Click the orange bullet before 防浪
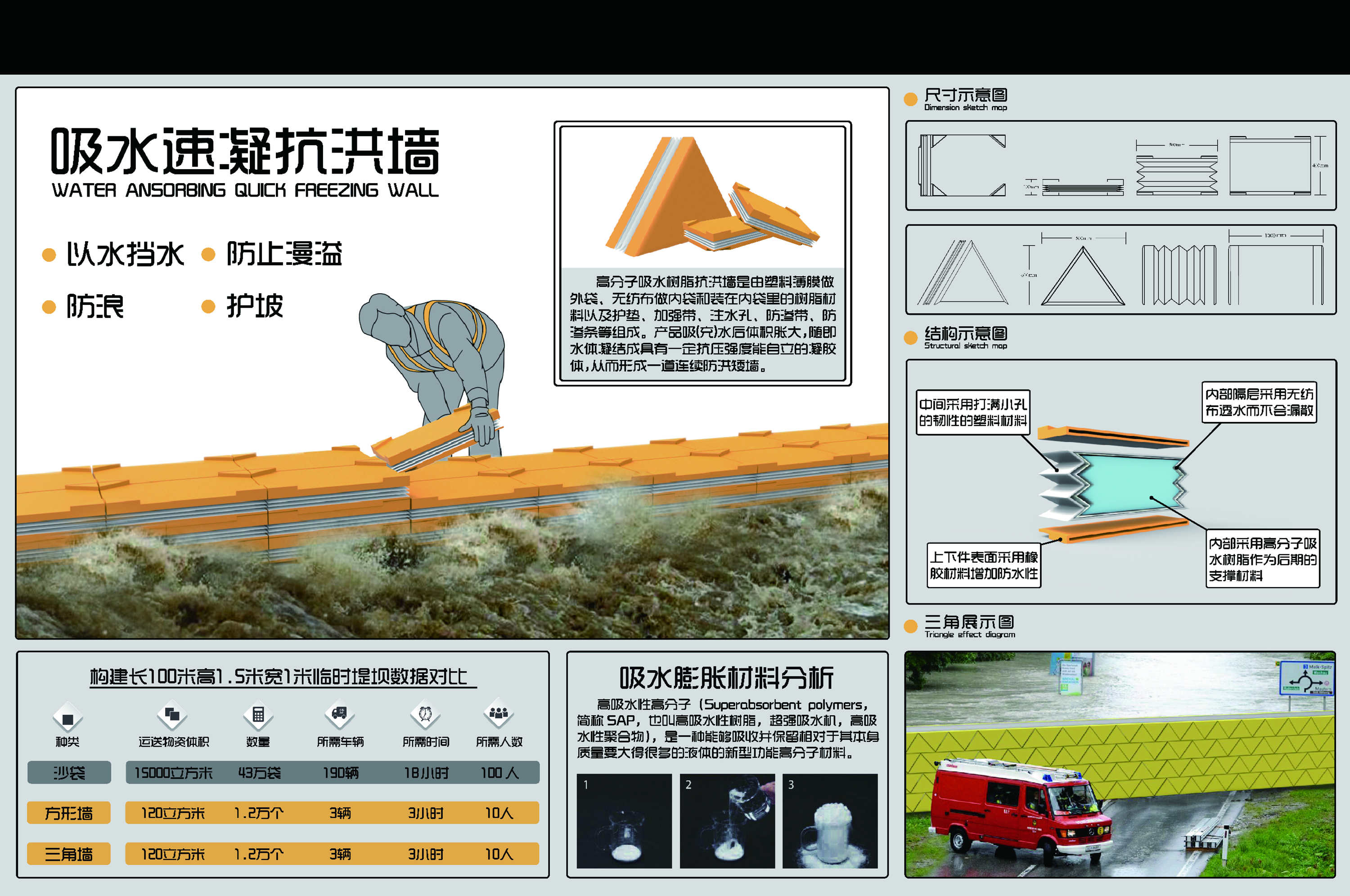This screenshot has height=896, width=1350. 49,307
